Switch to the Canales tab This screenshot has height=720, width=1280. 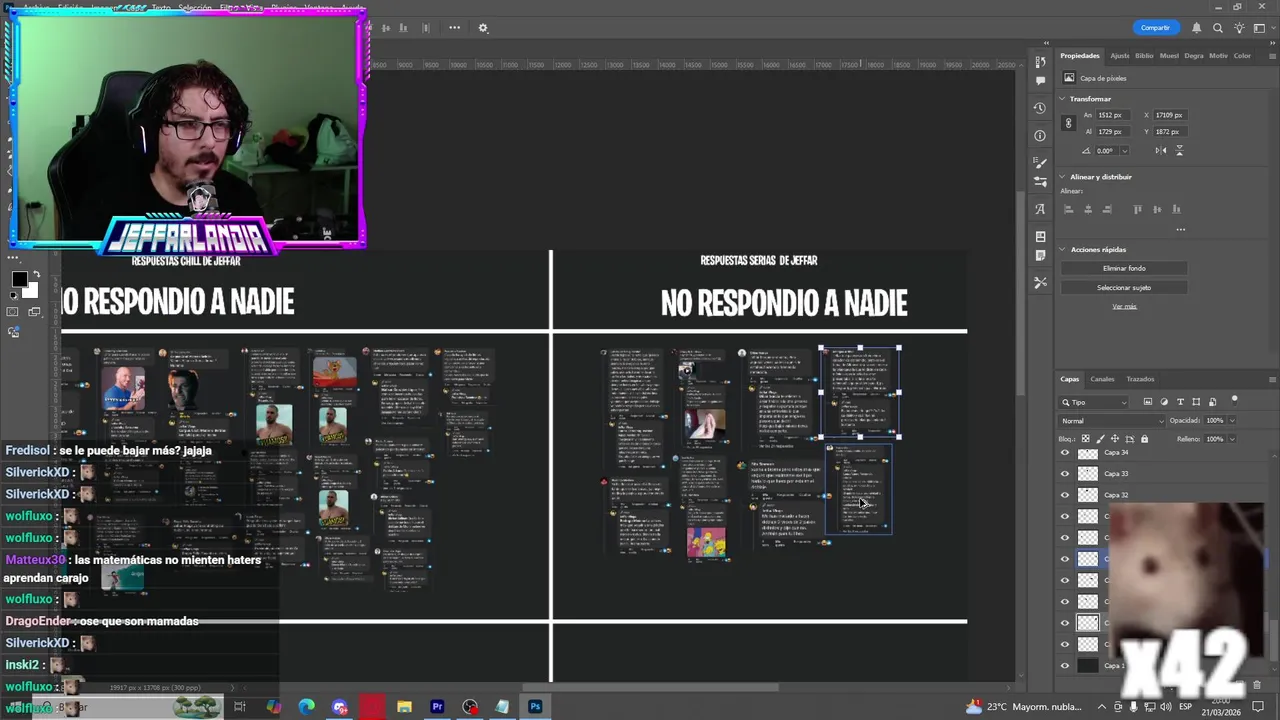1102,379
